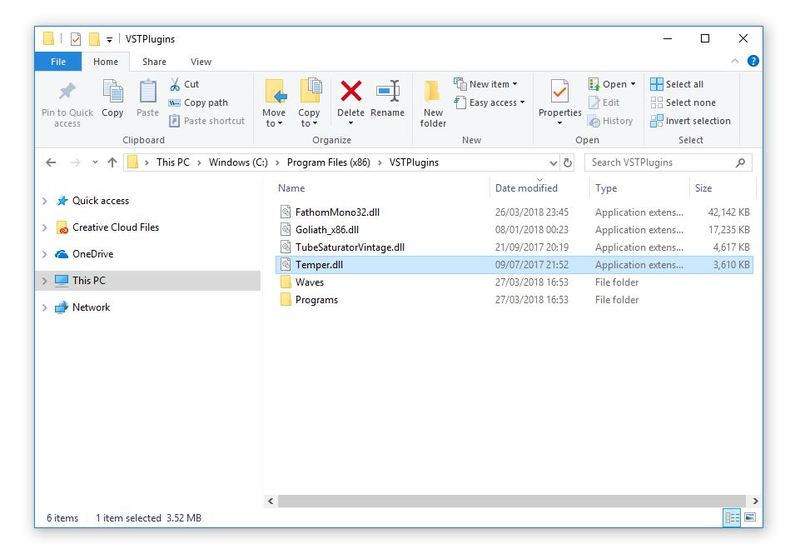
Task: Expand the Network tree node
Action: click(x=45, y=308)
